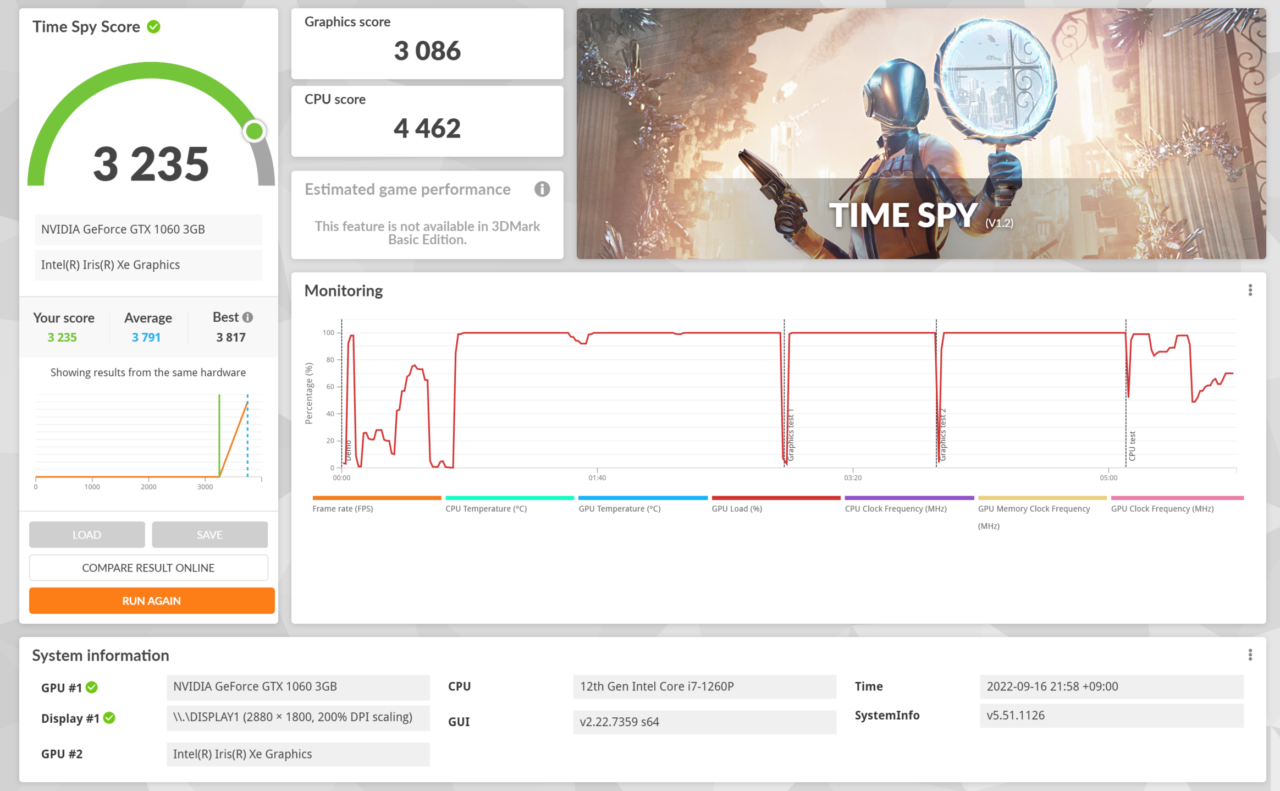Click the Time Spy banner image
The image size is (1280, 791).
[921, 134]
